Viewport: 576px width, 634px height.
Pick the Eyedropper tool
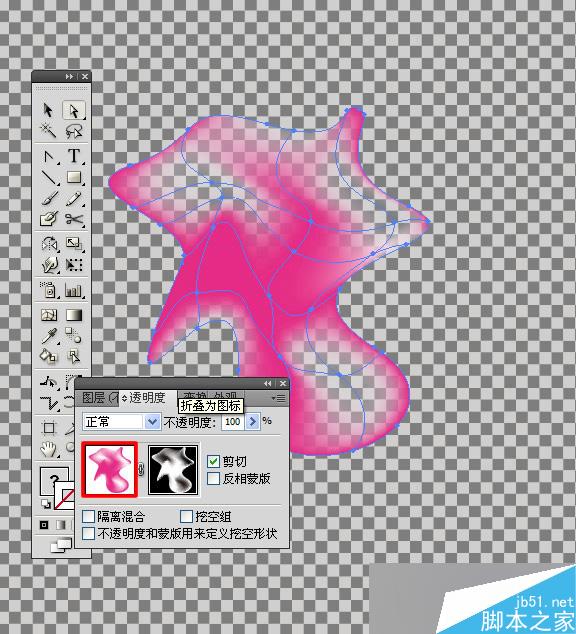click(x=49, y=336)
